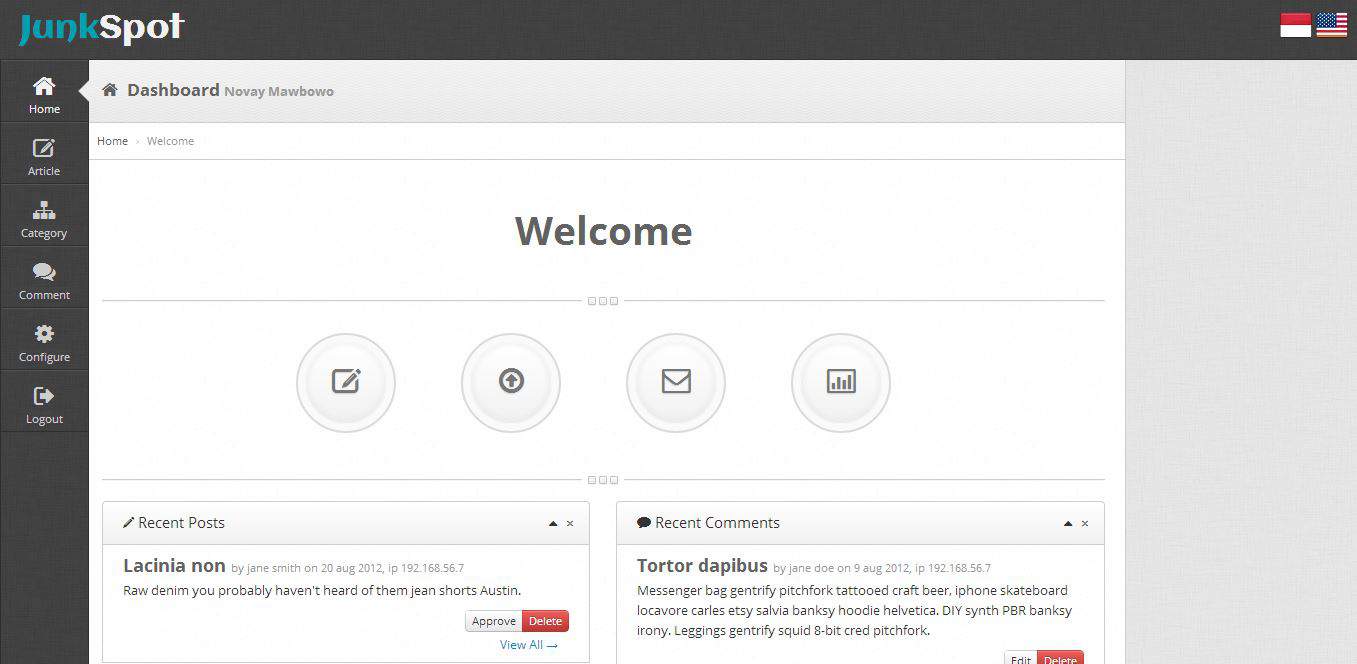
Task: Click the JunkSpot logo
Action: pyautogui.click(x=101, y=28)
